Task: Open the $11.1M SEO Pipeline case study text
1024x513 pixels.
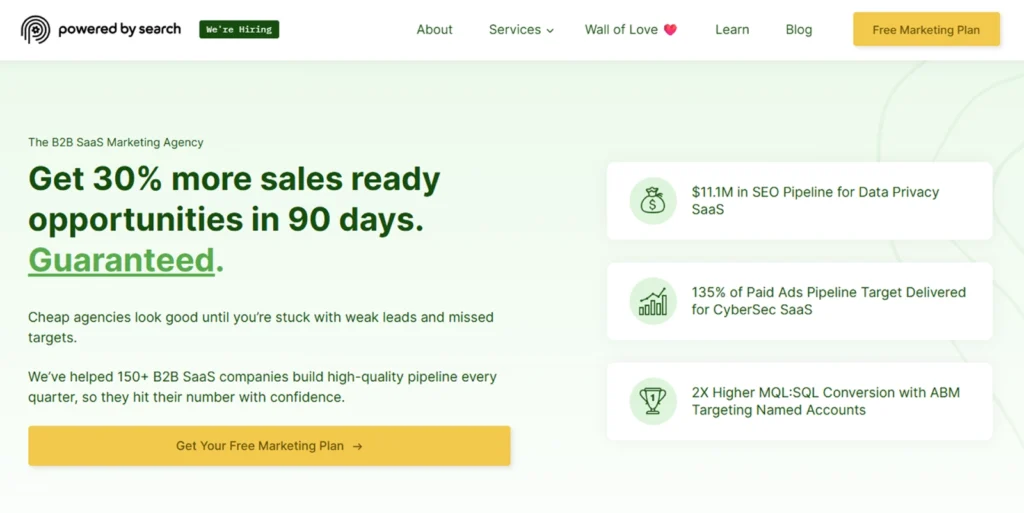Action: coord(815,201)
